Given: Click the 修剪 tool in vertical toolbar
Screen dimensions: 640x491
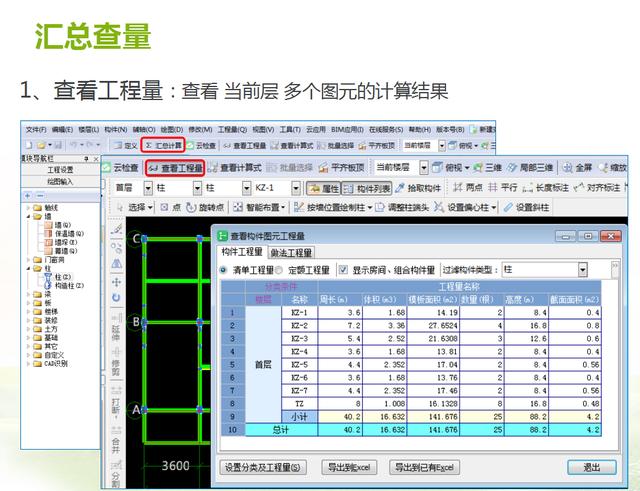Looking at the screenshot, I should [116, 362].
